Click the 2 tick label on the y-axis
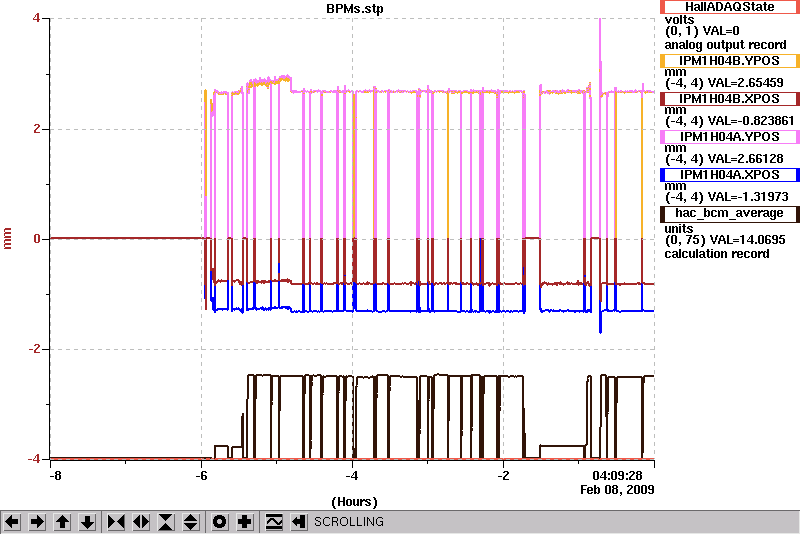 (x=36, y=129)
